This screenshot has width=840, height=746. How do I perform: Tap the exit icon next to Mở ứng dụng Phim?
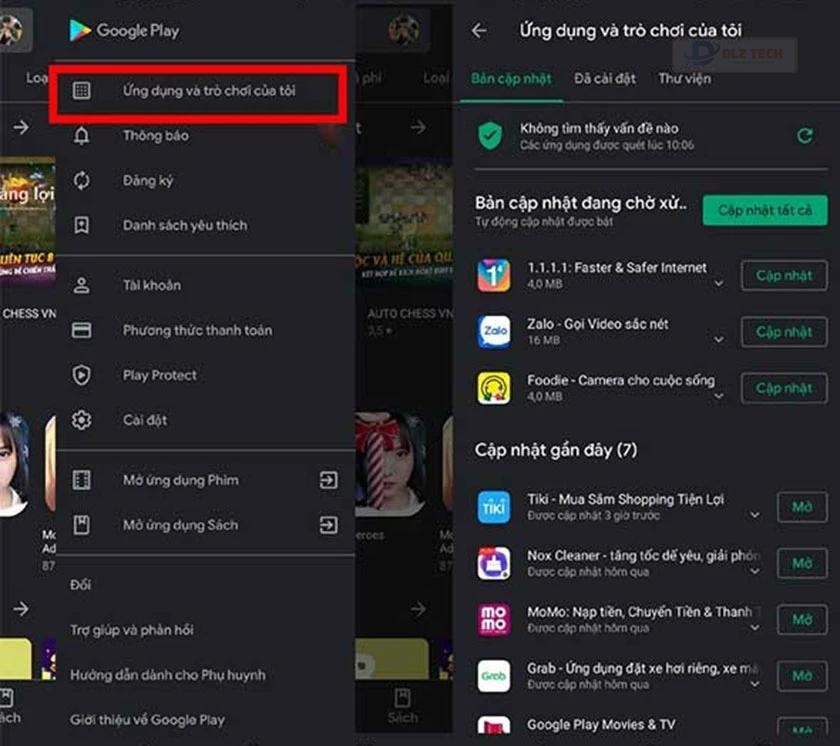pos(328,480)
